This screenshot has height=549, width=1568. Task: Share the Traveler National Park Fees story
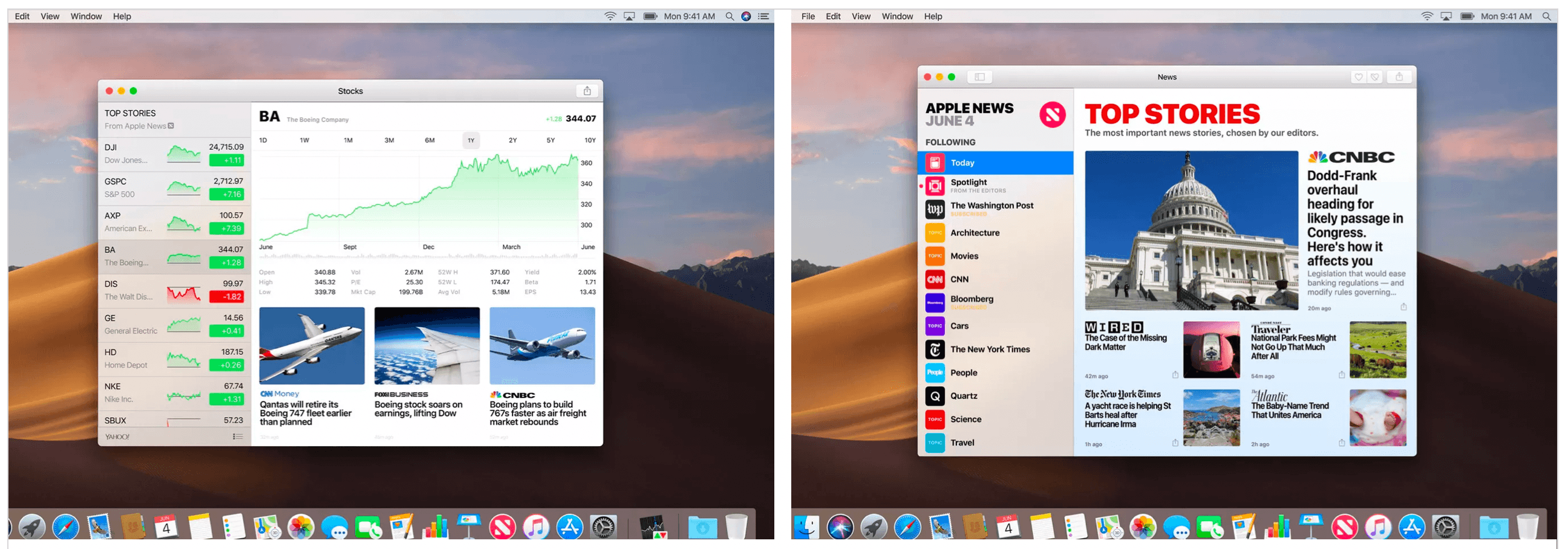[x=1342, y=375]
